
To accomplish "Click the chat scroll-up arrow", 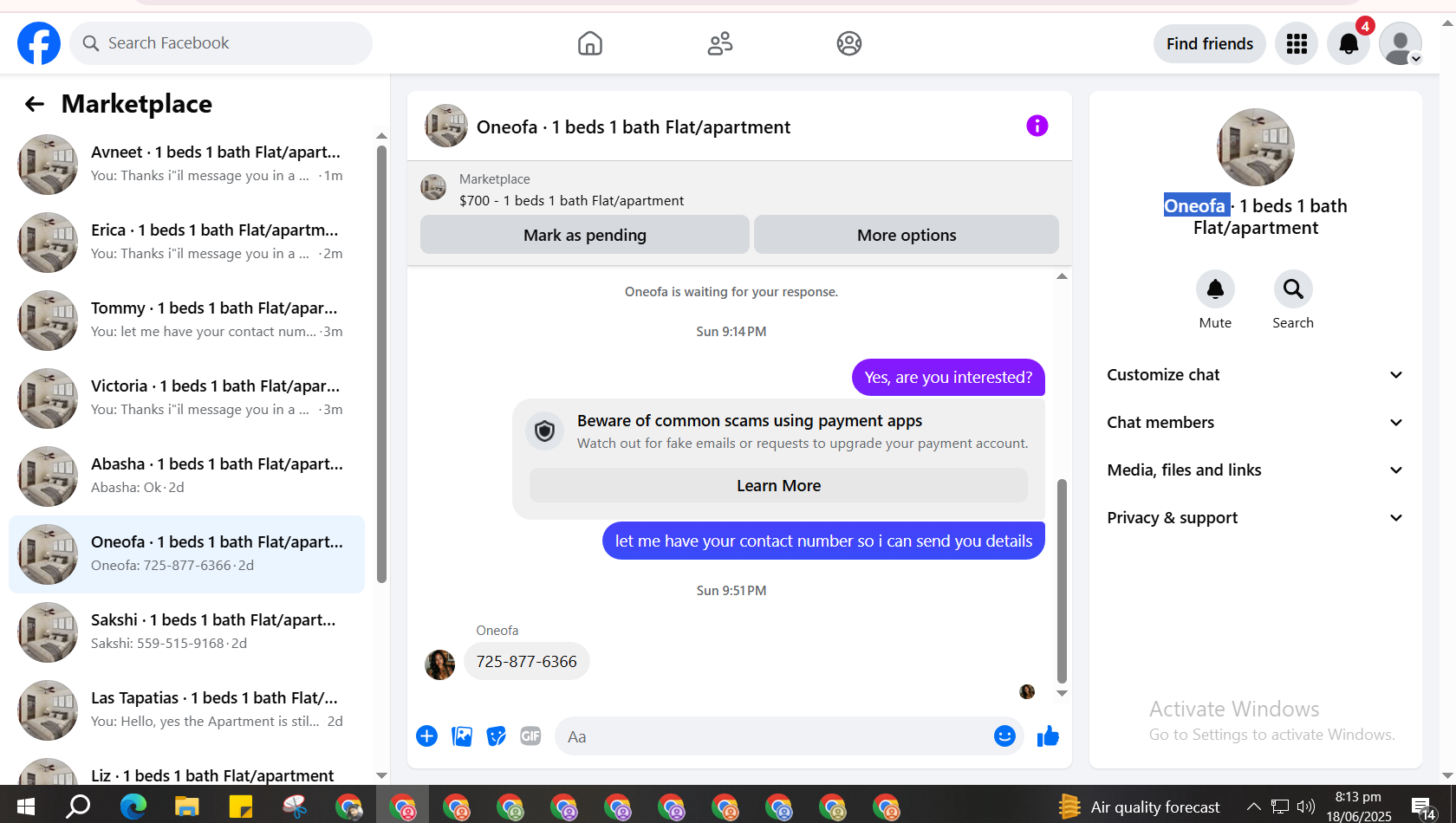I will click(x=1062, y=276).
